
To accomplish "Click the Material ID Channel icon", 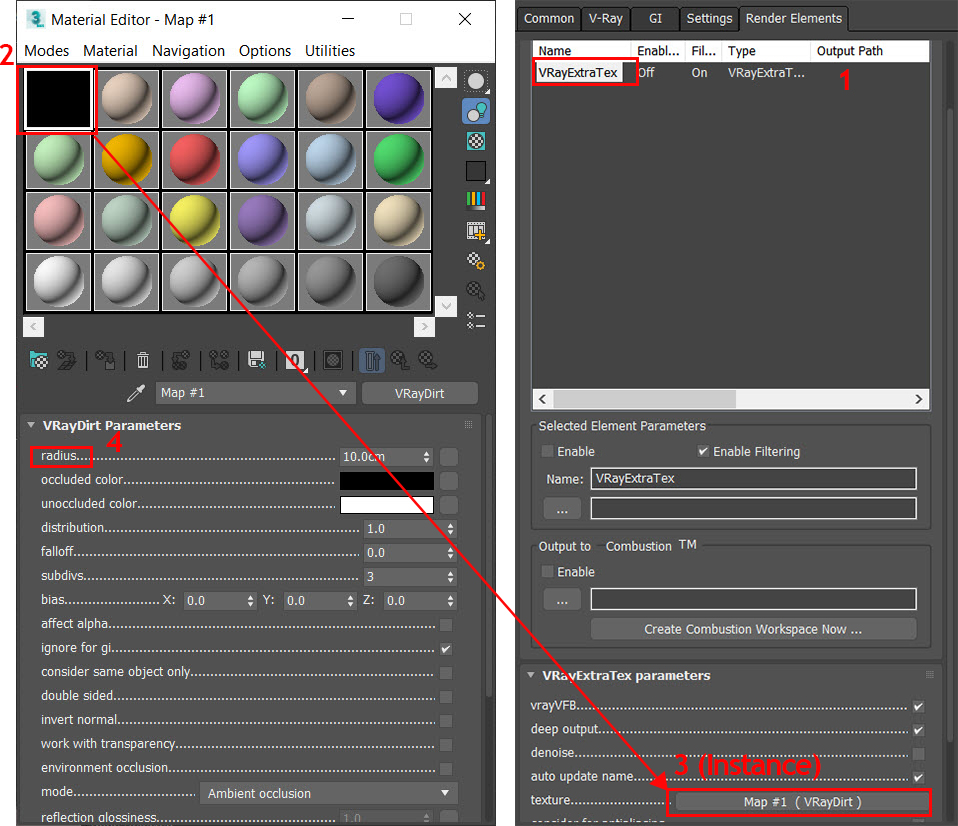I will (295, 360).
